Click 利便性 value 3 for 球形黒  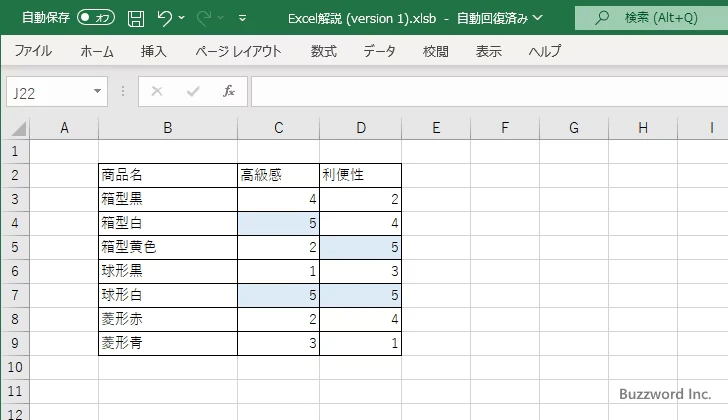click(360, 271)
